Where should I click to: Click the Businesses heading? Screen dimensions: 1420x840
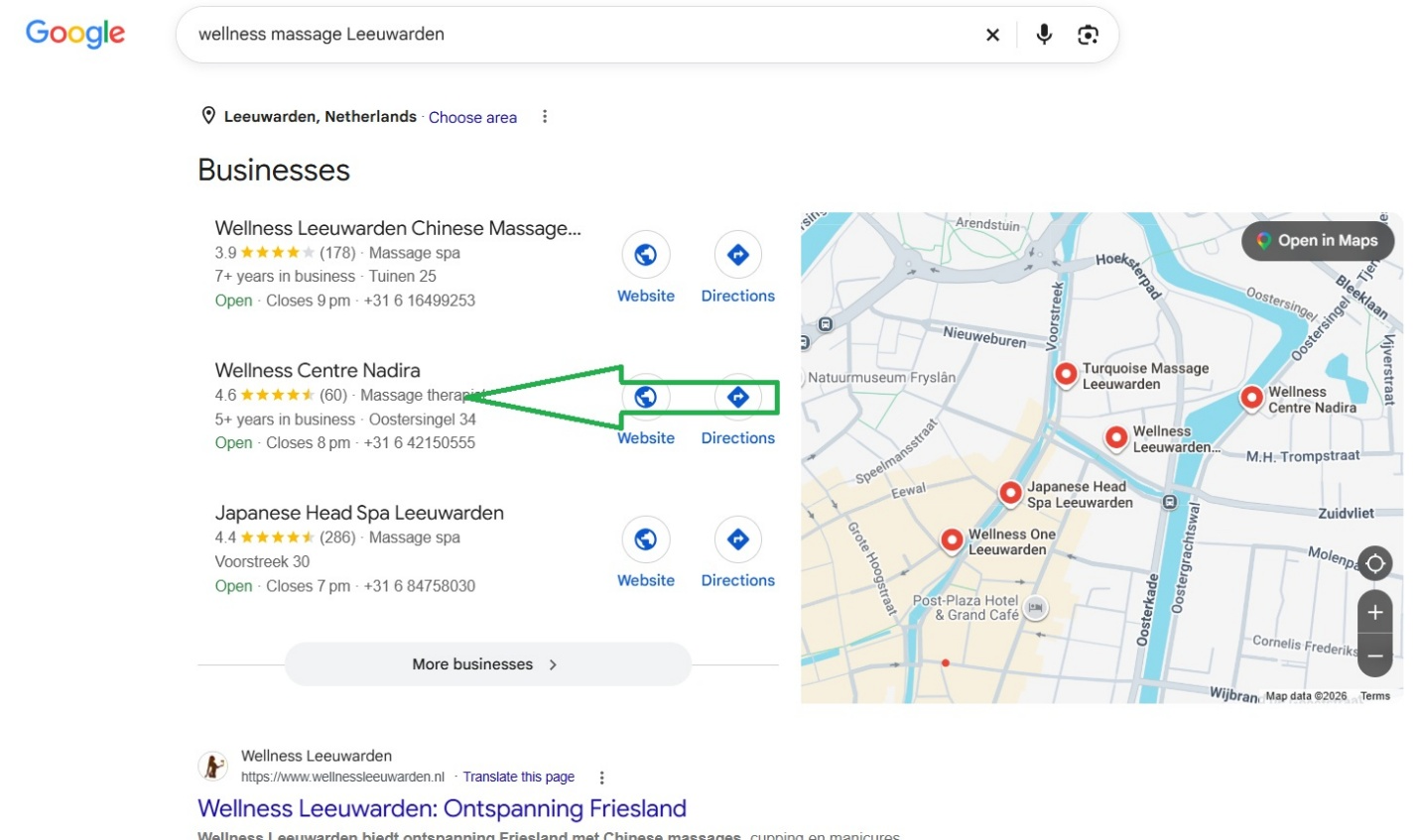click(x=274, y=170)
